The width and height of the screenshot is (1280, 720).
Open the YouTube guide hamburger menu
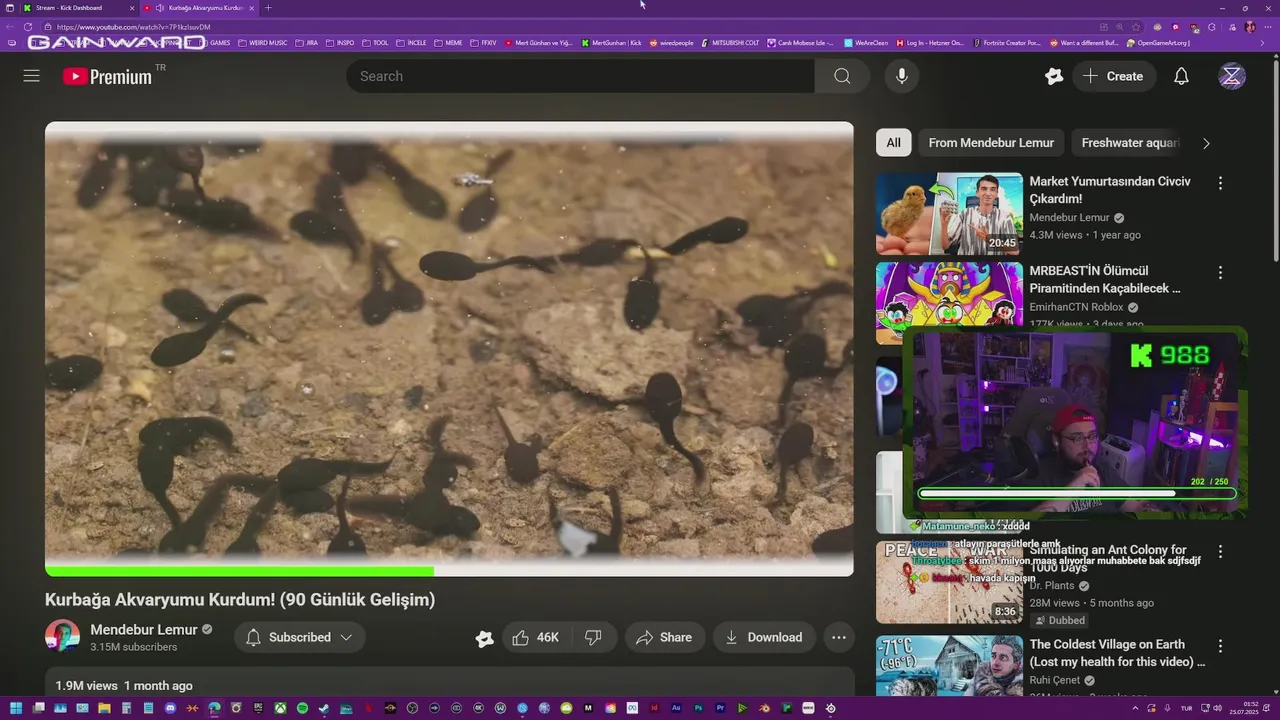(32, 76)
